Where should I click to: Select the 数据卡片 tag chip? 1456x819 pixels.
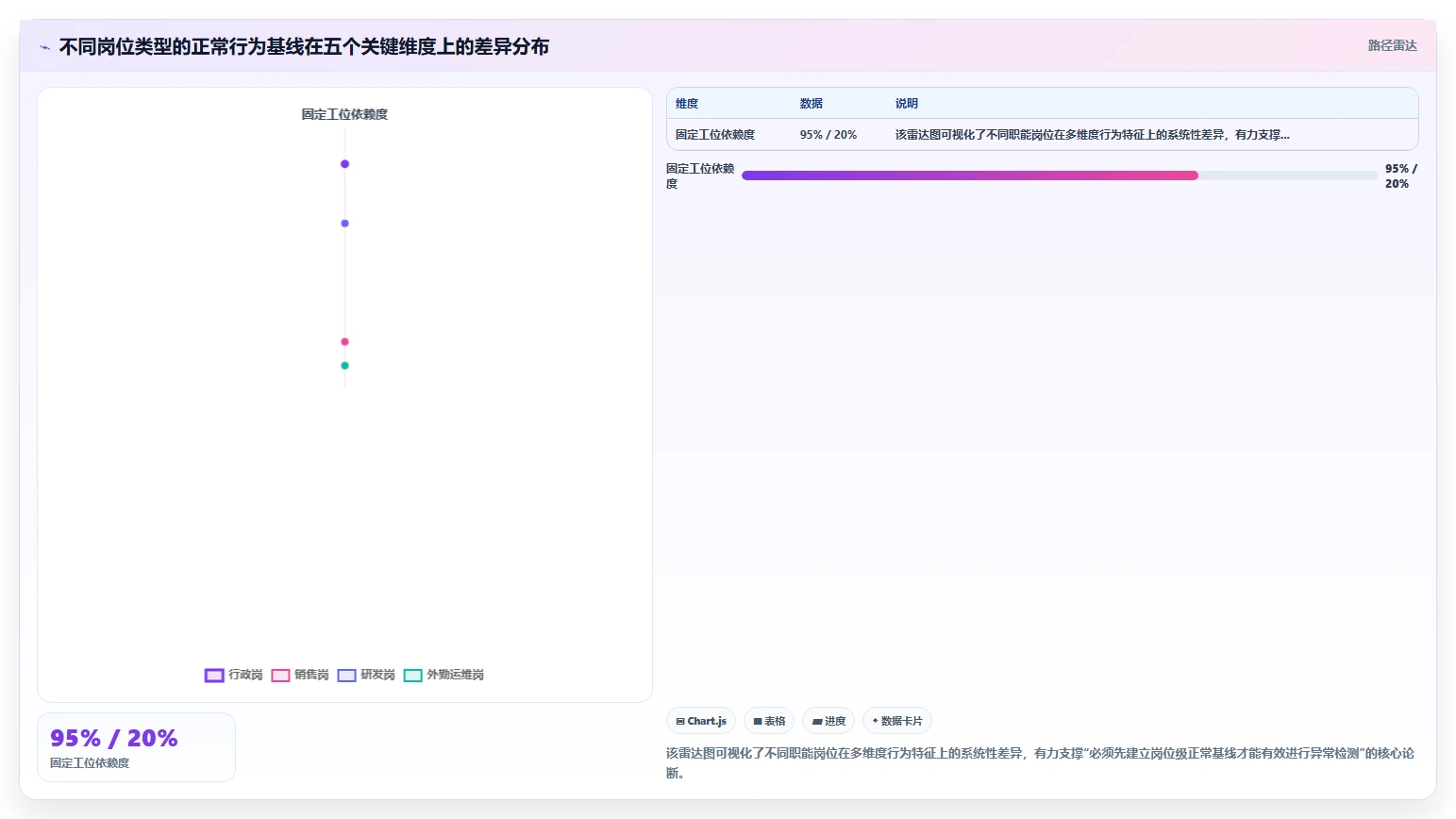click(897, 721)
